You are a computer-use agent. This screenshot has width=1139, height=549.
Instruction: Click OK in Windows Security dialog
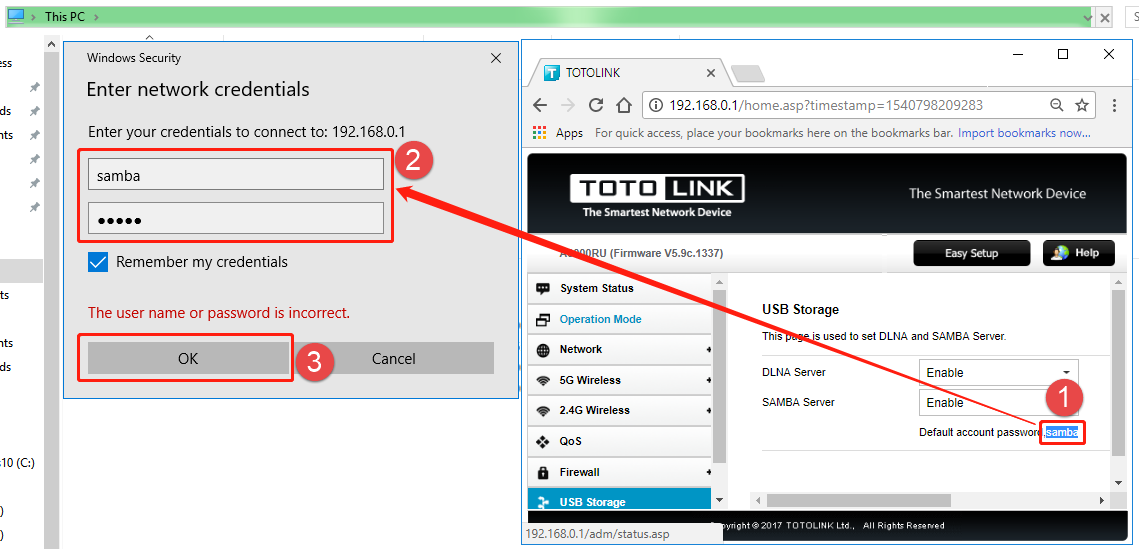point(188,358)
